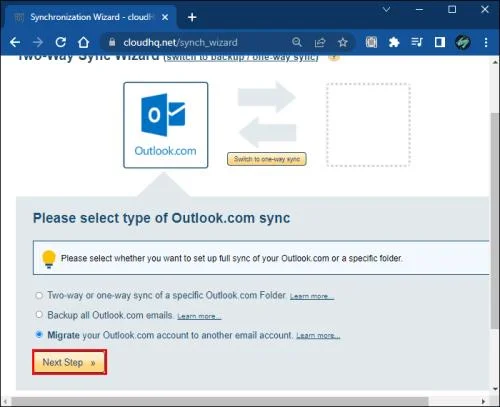Image resolution: width=500 pixels, height=407 pixels.
Task: Reload the cloudHQ page
Action: 61,42
